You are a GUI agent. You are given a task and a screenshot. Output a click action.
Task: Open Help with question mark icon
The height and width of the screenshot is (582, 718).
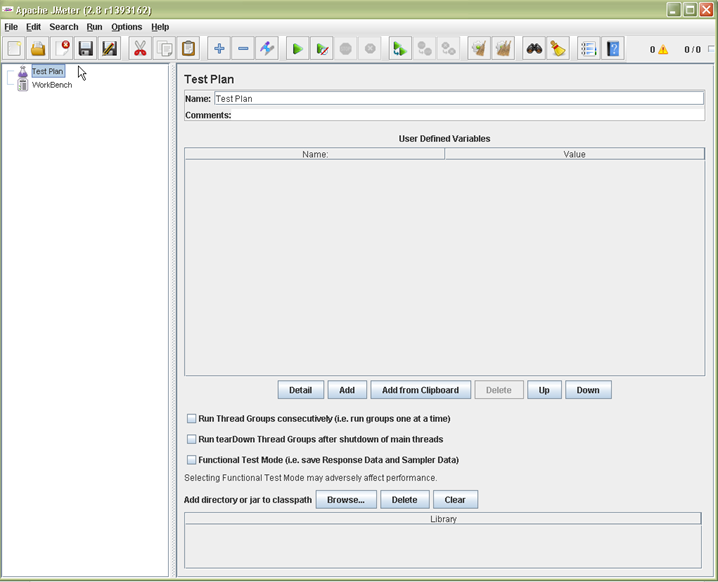(613, 49)
